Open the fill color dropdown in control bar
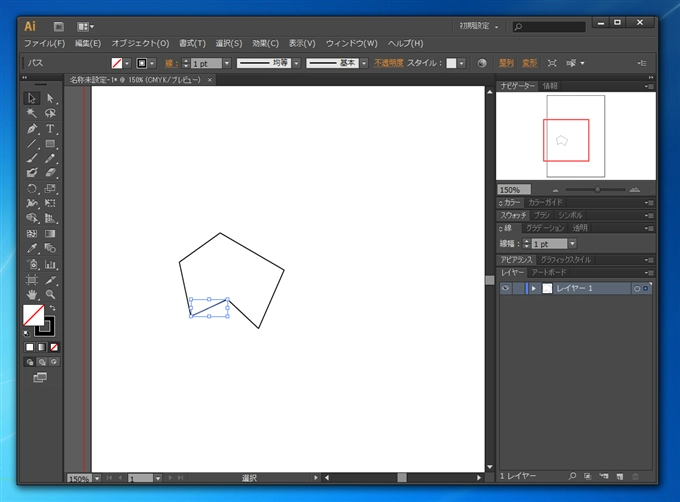 click(127, 63)
